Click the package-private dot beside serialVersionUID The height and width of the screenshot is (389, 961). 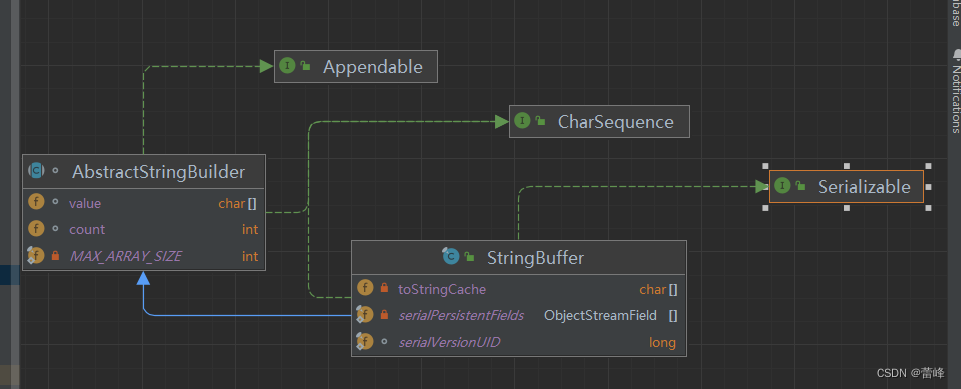(x=384, y=342)
